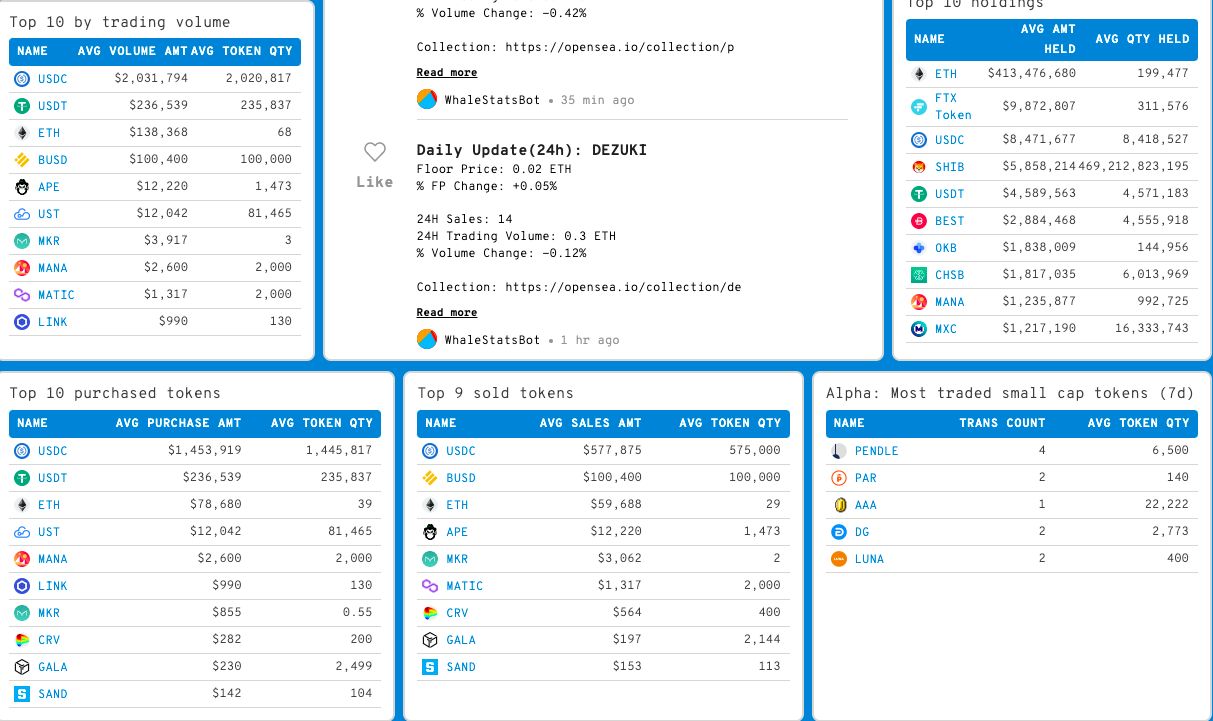Click WhaleStatsBot name on the 1 hr ago post
1213x721 pixels.
[x=493, y=340]
